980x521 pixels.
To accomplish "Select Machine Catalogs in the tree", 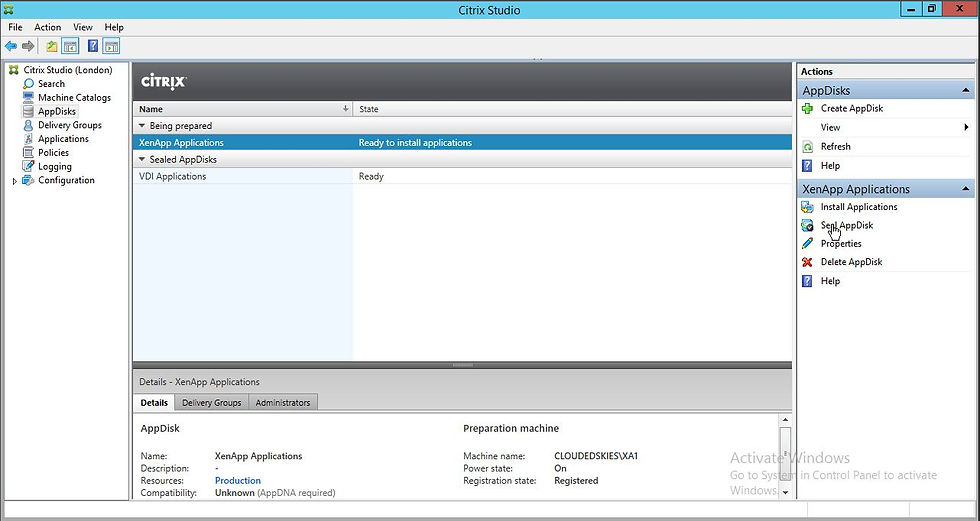I will 74,97.
